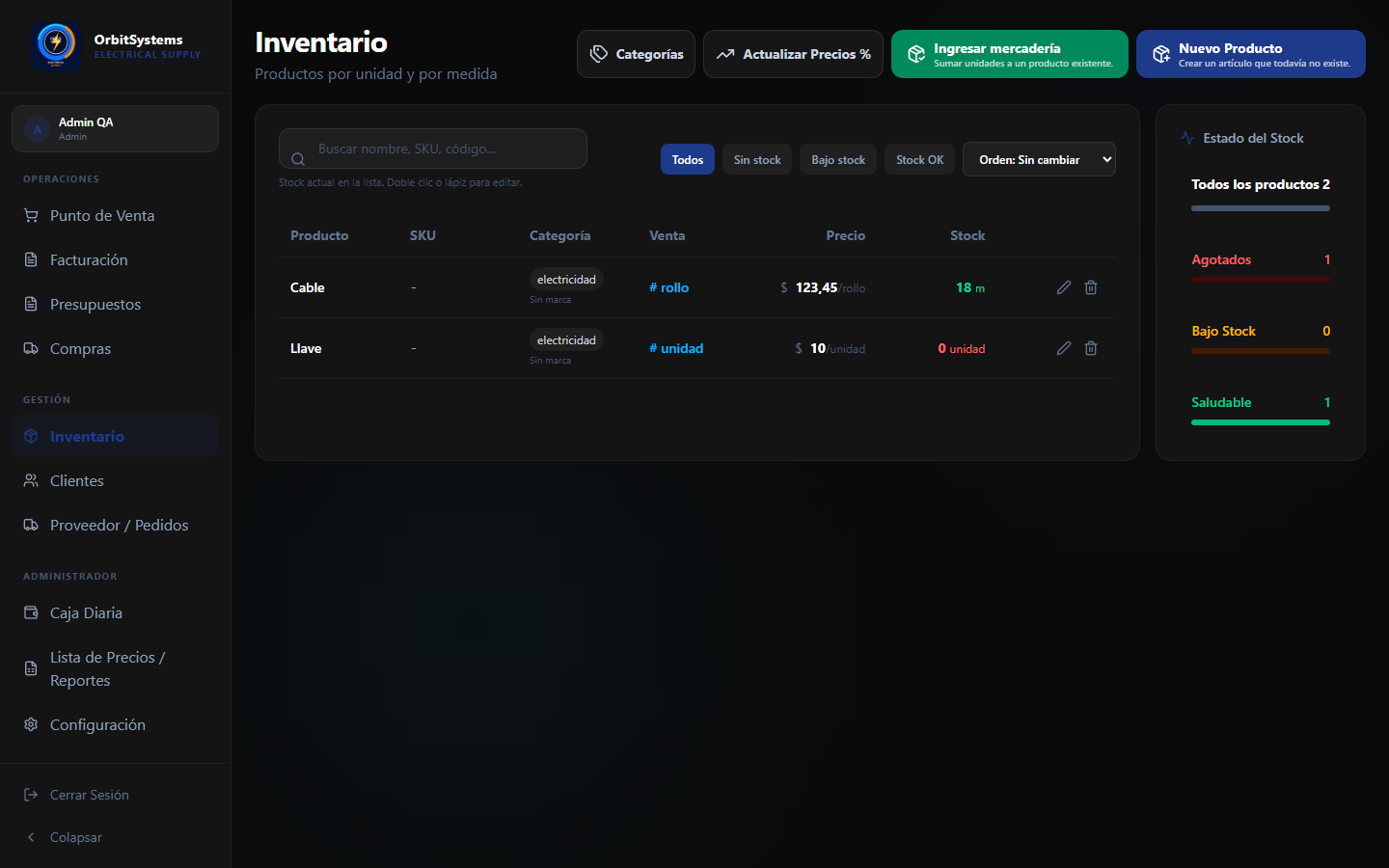The width and height of the screenshot is (1389, 868).
Task: Focus the Buscar nombre, SKU, código search field
Action: [433, 149]
